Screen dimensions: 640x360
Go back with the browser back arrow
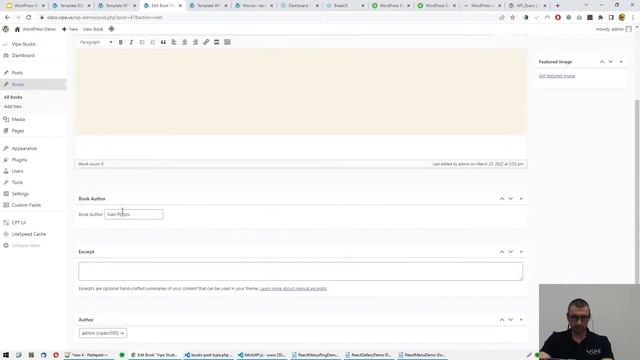click(x=7, y=18)
